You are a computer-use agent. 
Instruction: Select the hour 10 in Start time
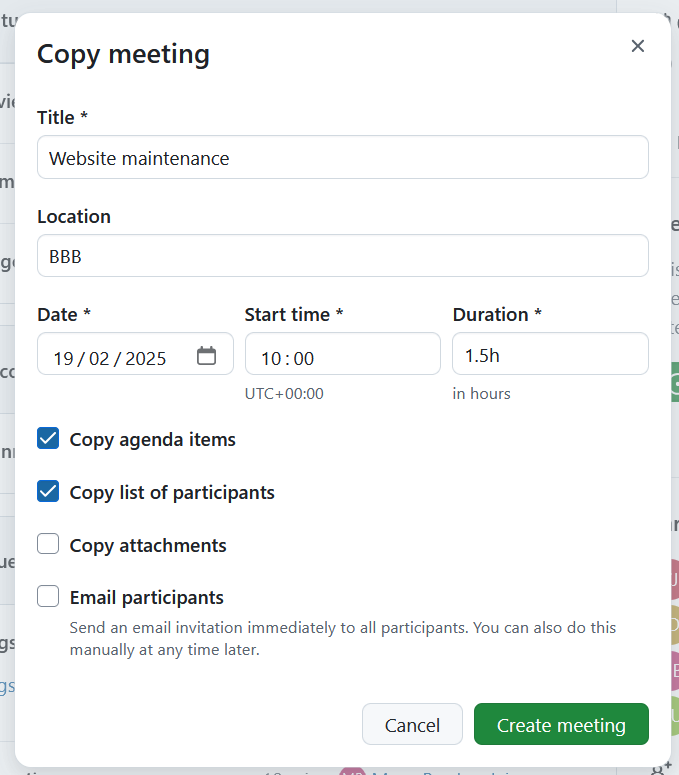pos(271,358)
